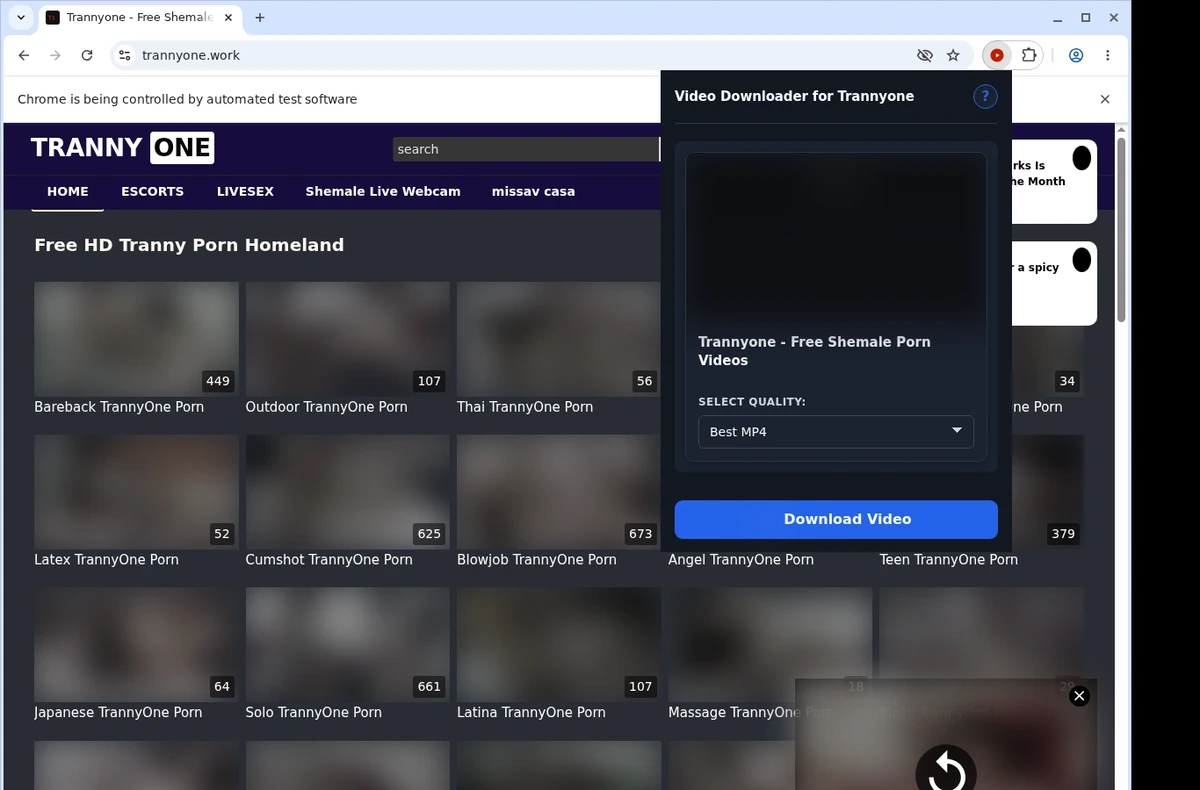
Task: Select the LIVESEX menu item
Action: pos(245,191)
